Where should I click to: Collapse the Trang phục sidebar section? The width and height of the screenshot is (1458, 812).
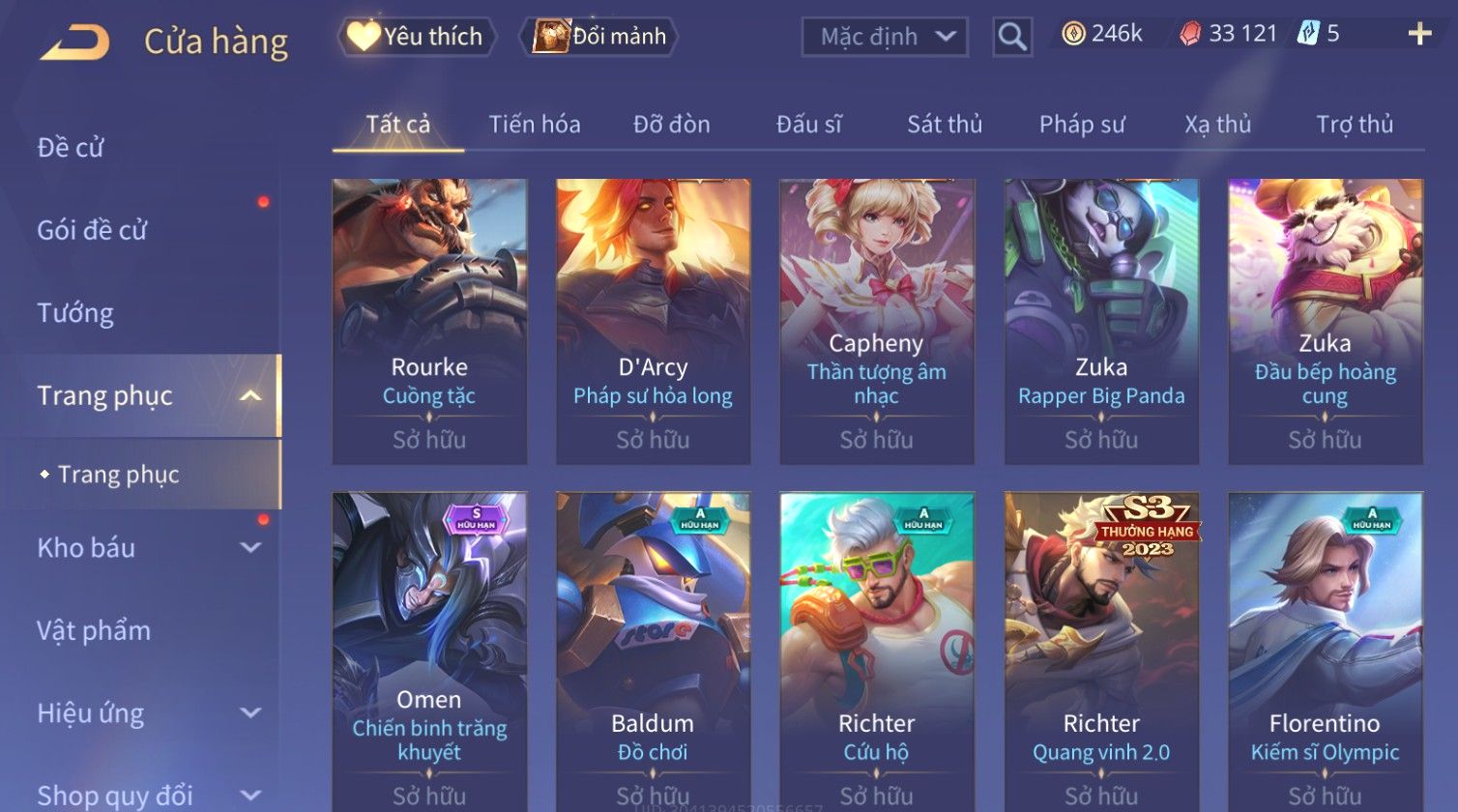click(250, 396)
